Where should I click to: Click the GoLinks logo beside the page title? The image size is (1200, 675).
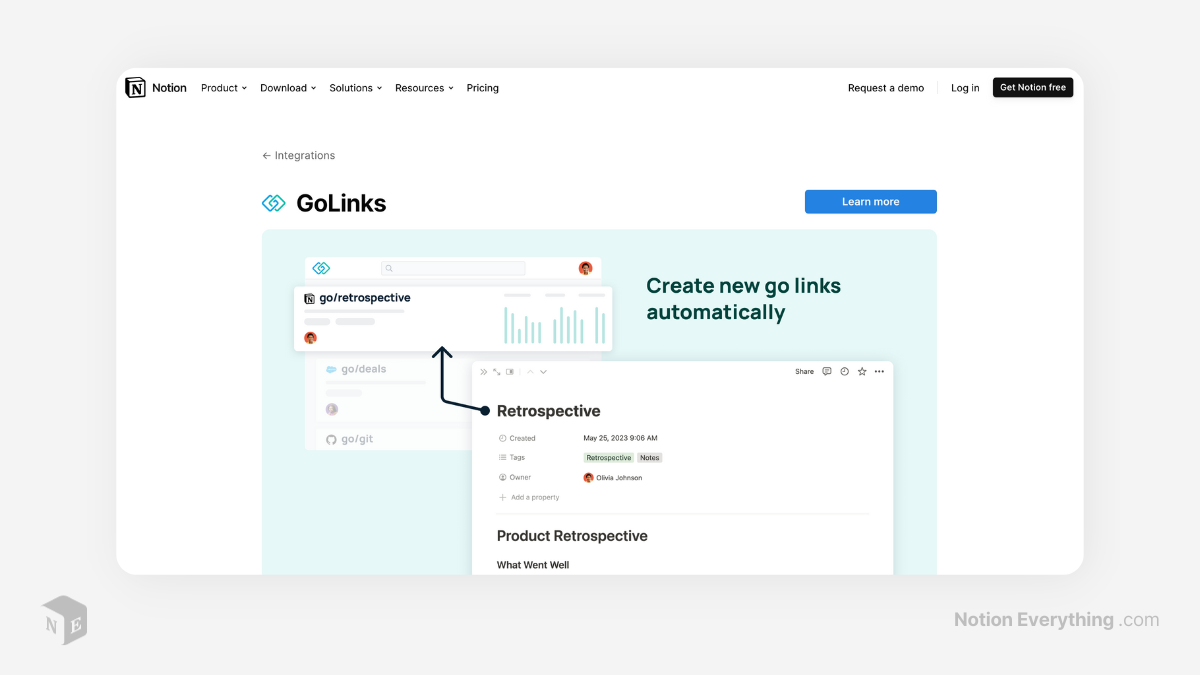(273, 202)
